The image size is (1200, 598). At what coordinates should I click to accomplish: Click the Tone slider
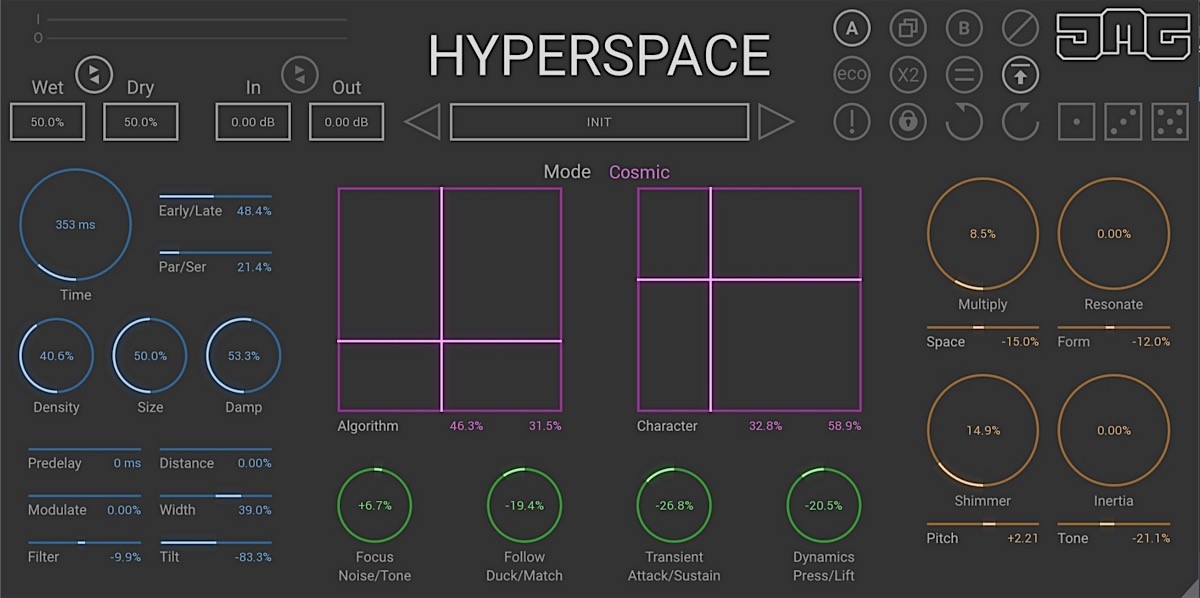(1114, 524)
